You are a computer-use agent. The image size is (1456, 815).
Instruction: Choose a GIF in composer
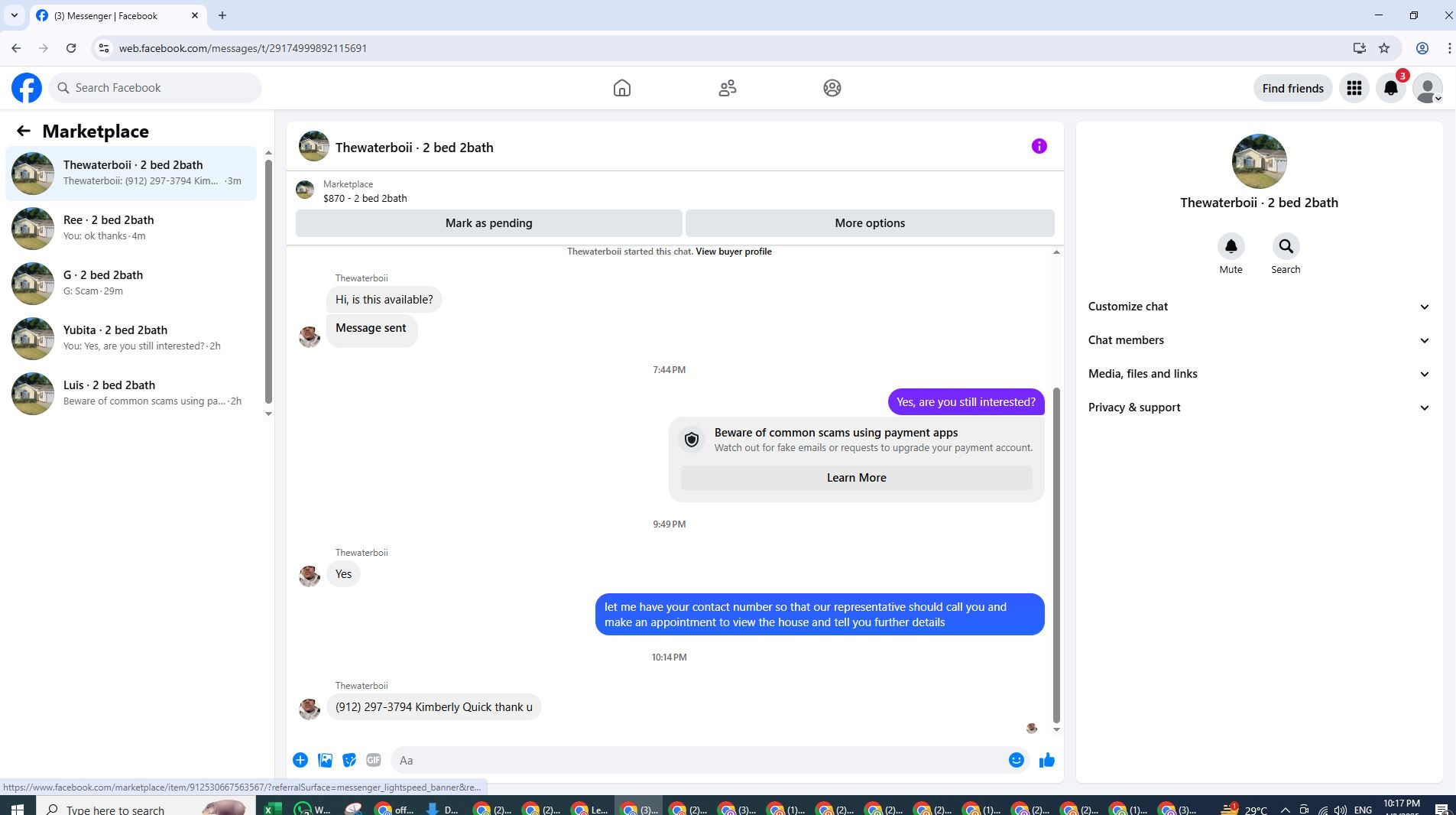(374, 760)
